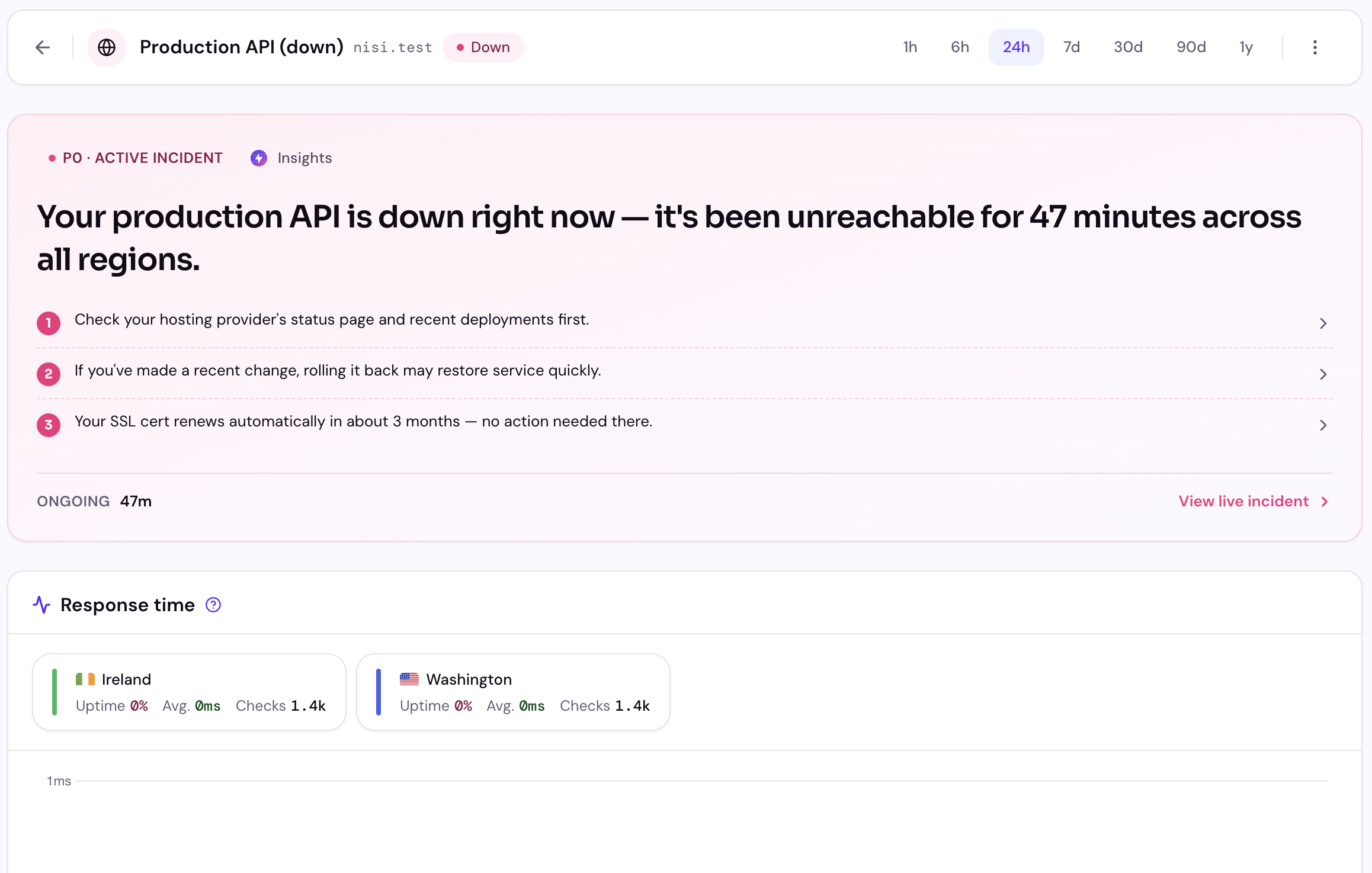
Task: Click the blue Washington series color bar
Action: [x=379, y=692]
